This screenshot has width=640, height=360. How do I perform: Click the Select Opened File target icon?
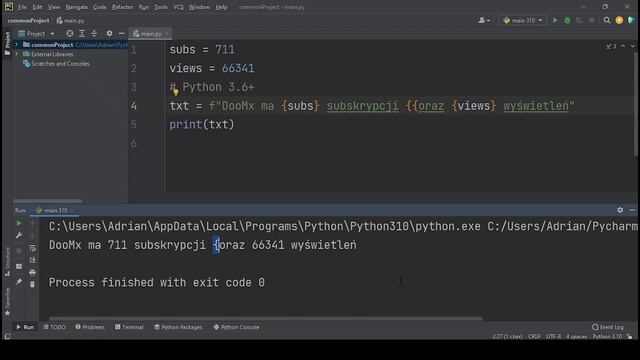point(70,33)
